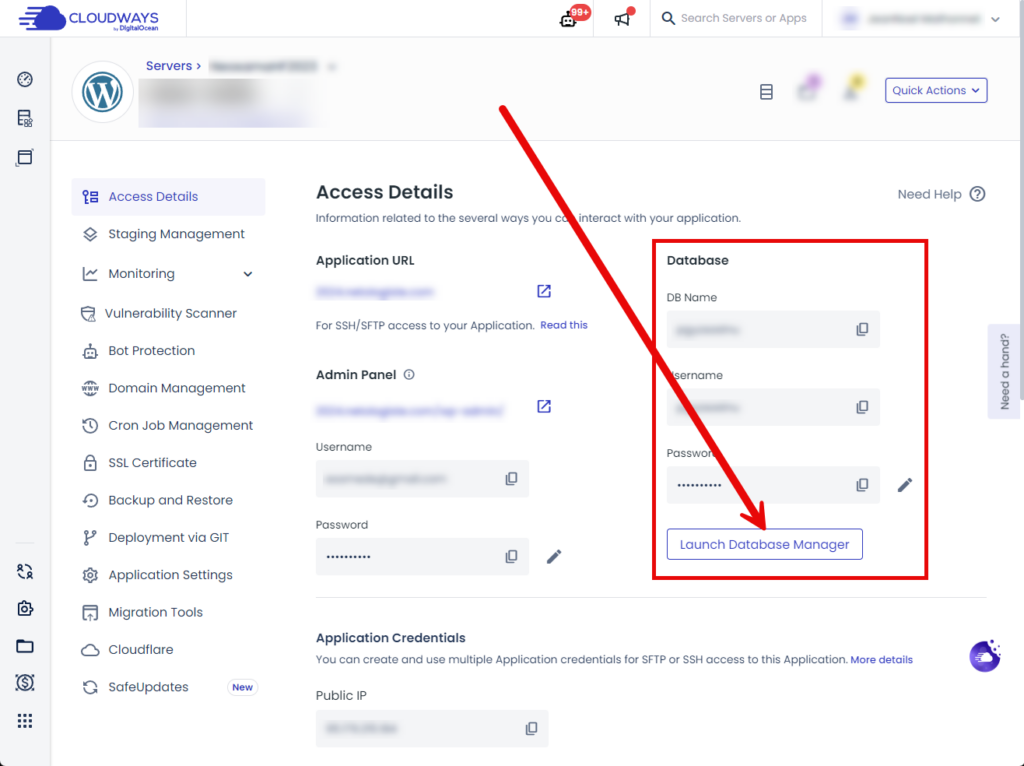Open Admin Panel URL in new tab icon
This screenshot has height=766, width=1024.
[x=543, y=406]
